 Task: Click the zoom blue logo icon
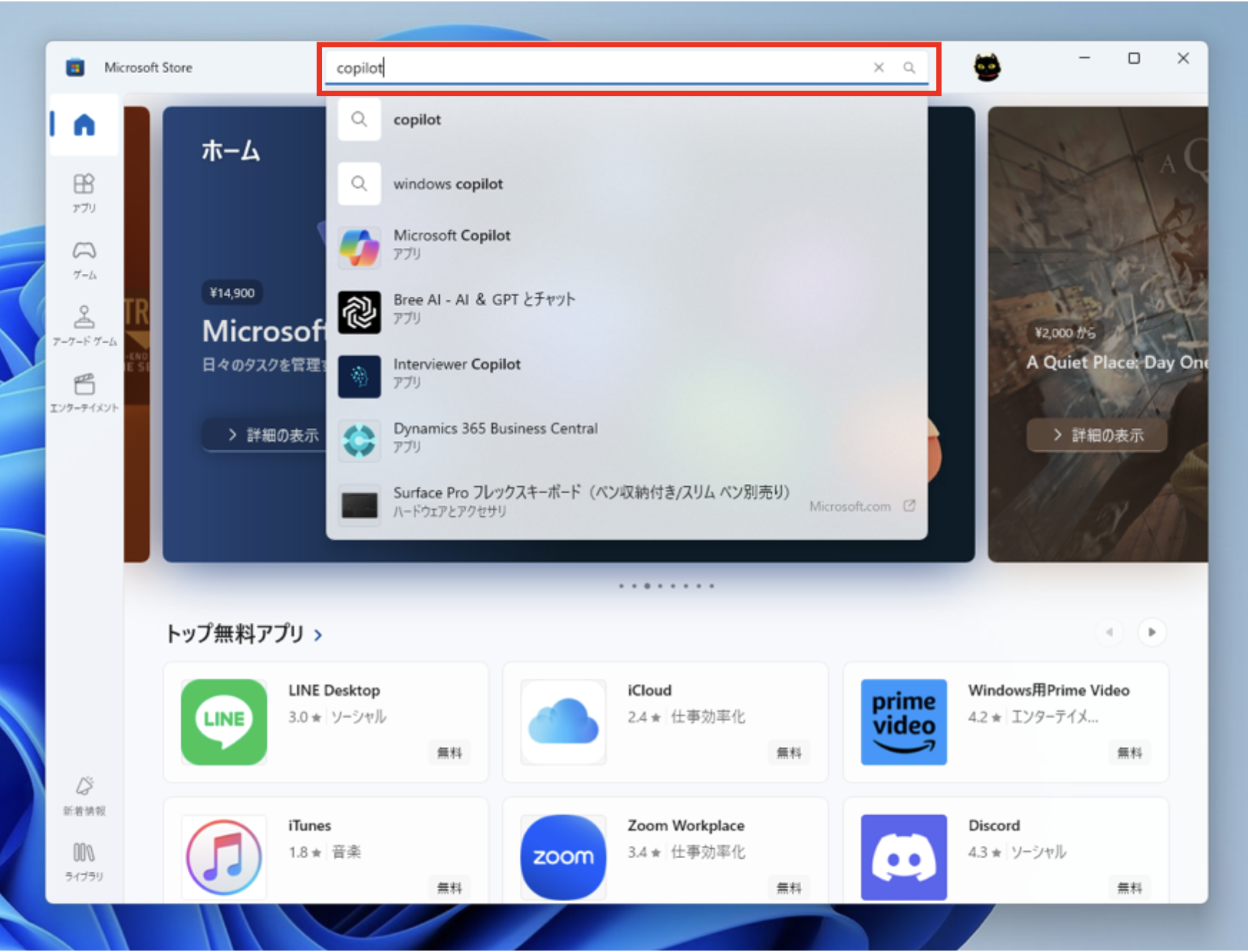[564, 857]
